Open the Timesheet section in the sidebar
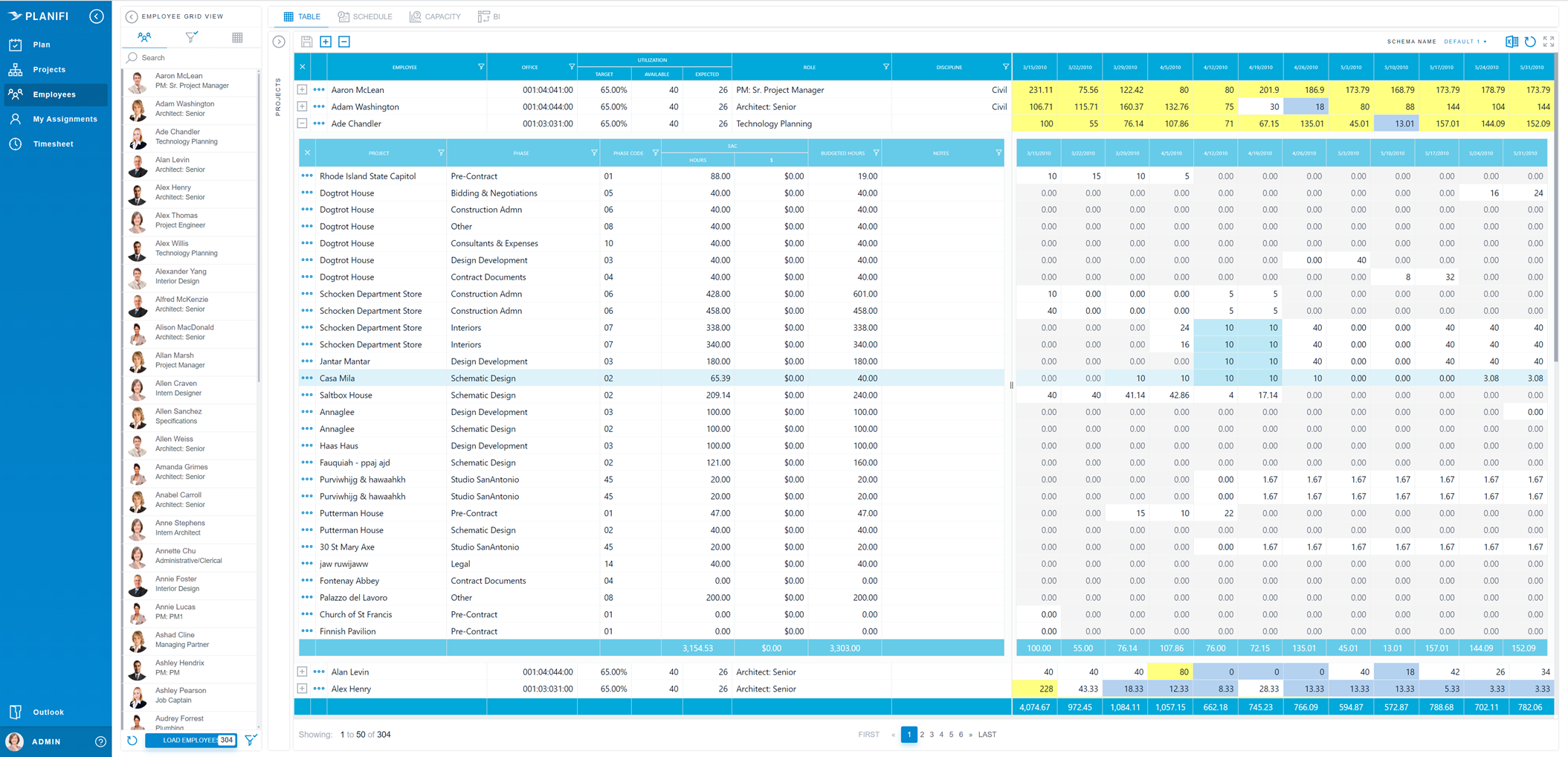 coord(54,144)
